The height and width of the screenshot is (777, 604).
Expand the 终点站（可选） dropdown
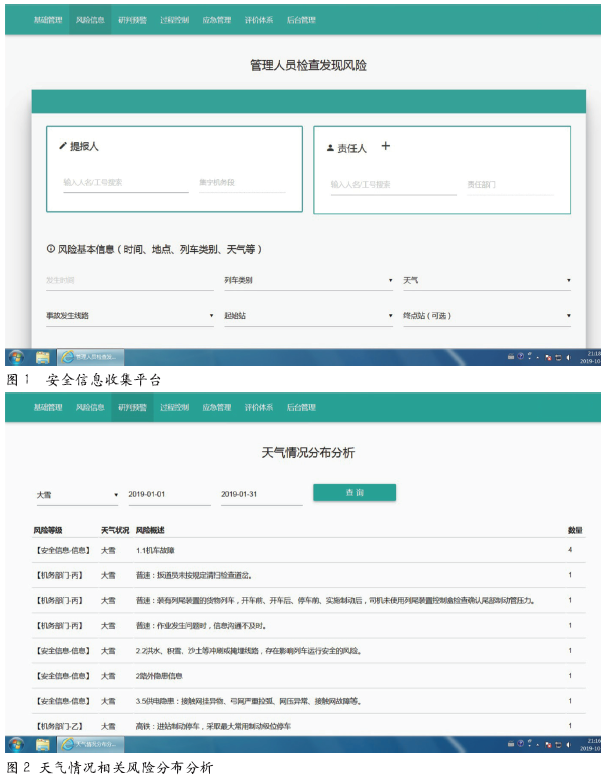(486, 315)
